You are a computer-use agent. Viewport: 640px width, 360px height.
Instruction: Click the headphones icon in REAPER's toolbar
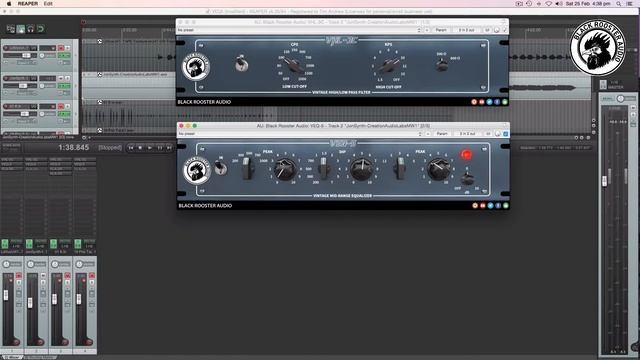pyautogui.click(x=30, y=29)
